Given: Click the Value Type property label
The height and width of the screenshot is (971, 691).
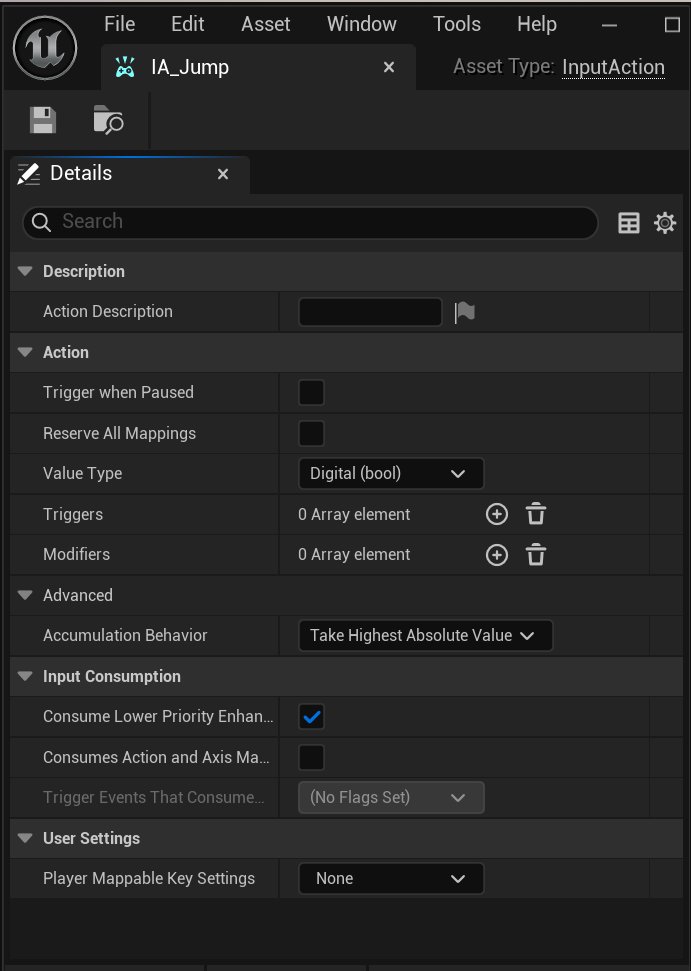Looking at the screenshot, I should point(82,474).
